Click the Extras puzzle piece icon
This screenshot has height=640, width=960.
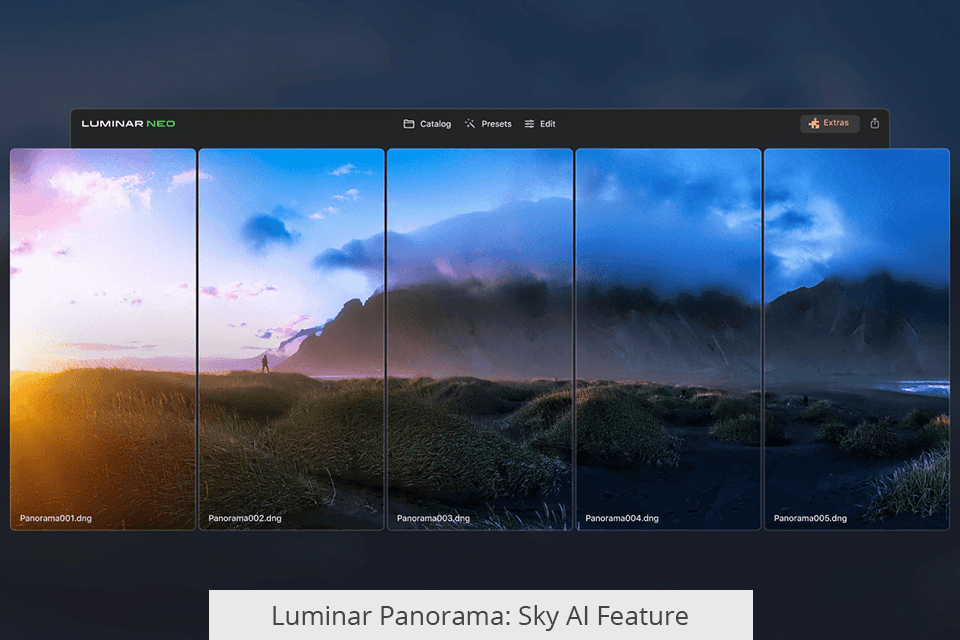tap(814, 124)
